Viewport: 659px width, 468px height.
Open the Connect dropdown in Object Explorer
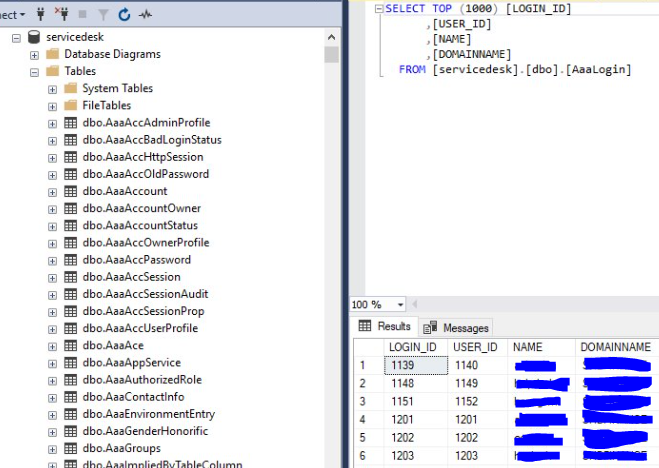coord(13,15)
